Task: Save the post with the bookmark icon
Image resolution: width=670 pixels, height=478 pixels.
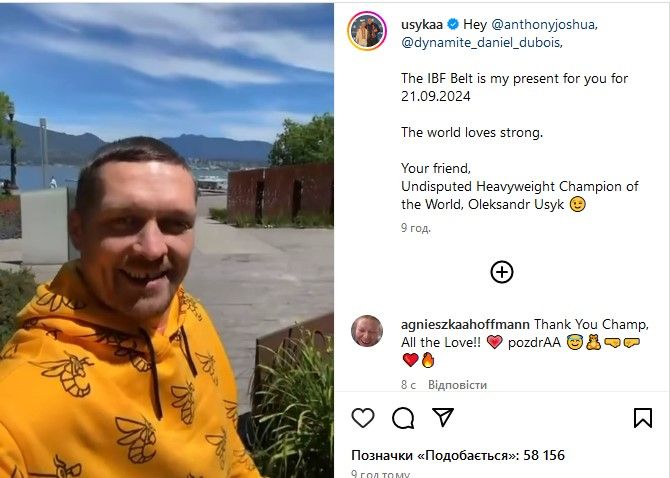Action: click(643, 418)
